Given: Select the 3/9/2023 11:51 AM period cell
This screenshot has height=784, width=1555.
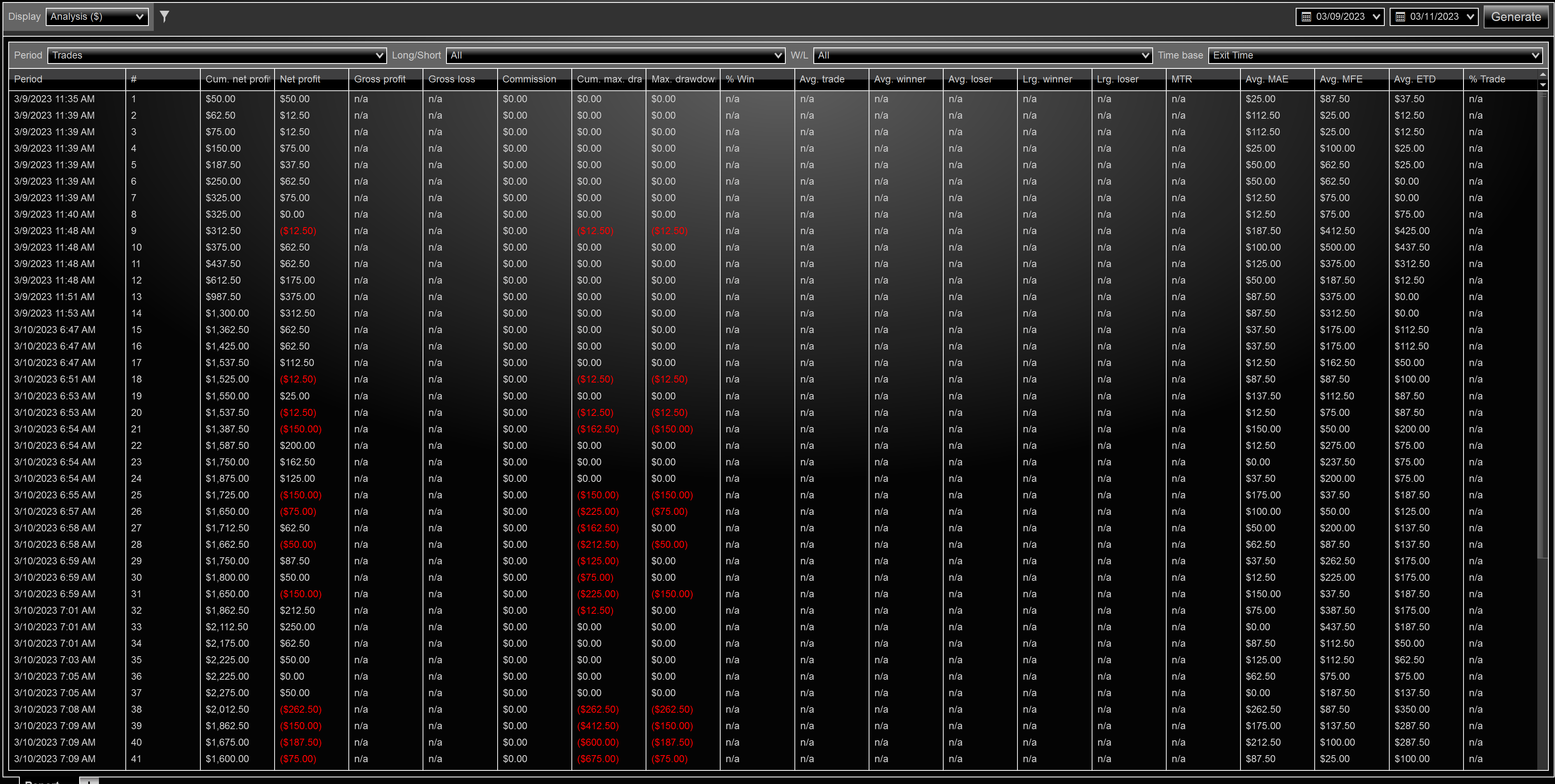Looking at the screenshot, I should (x=54, y=297).
